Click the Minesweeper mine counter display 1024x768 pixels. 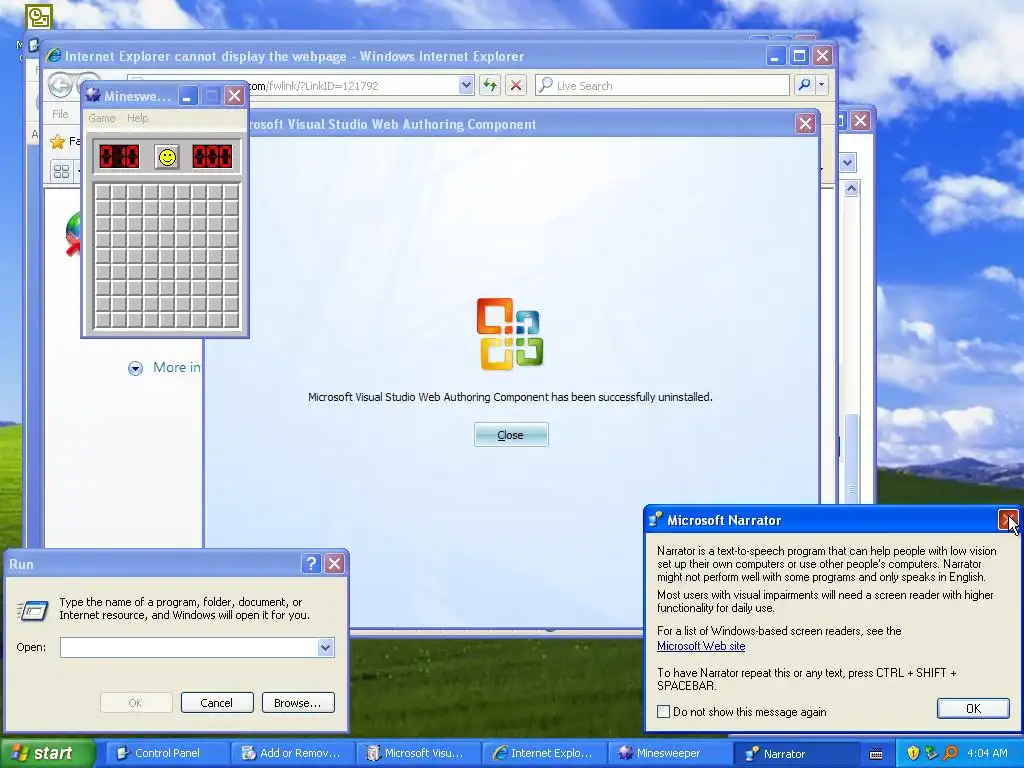pos(119,157)
